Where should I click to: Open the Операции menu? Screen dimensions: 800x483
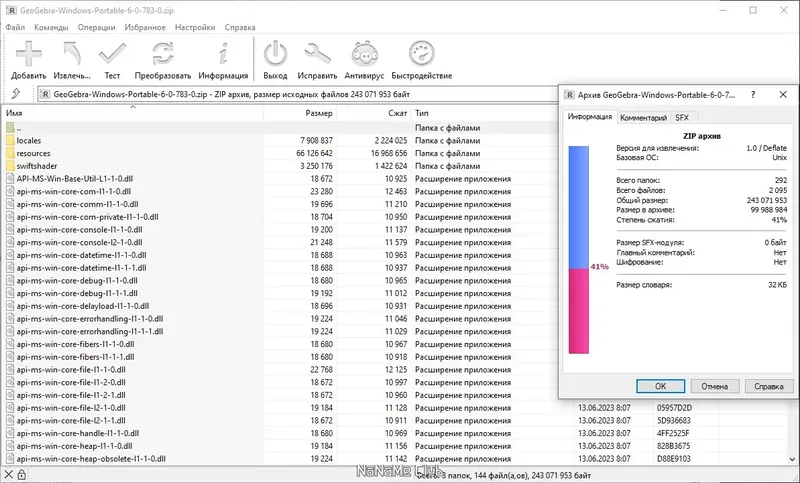[96, 27]
